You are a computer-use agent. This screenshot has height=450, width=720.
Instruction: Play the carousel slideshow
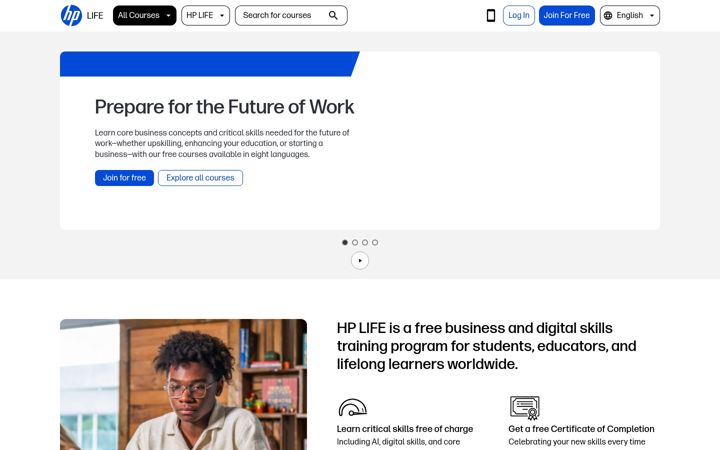click(x=360, y=261)
